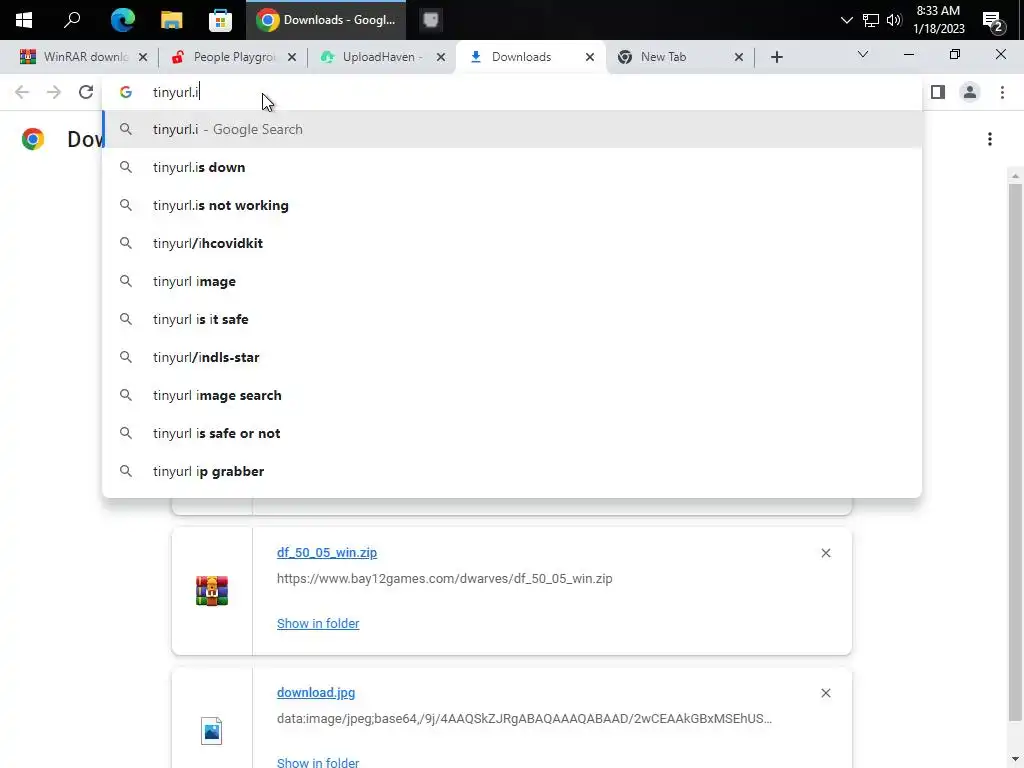The width and height of the screenshot is (1024, 768).
Task: Choose the 'tinyurl.is not working' suggestion
Action: click(512, 205)
